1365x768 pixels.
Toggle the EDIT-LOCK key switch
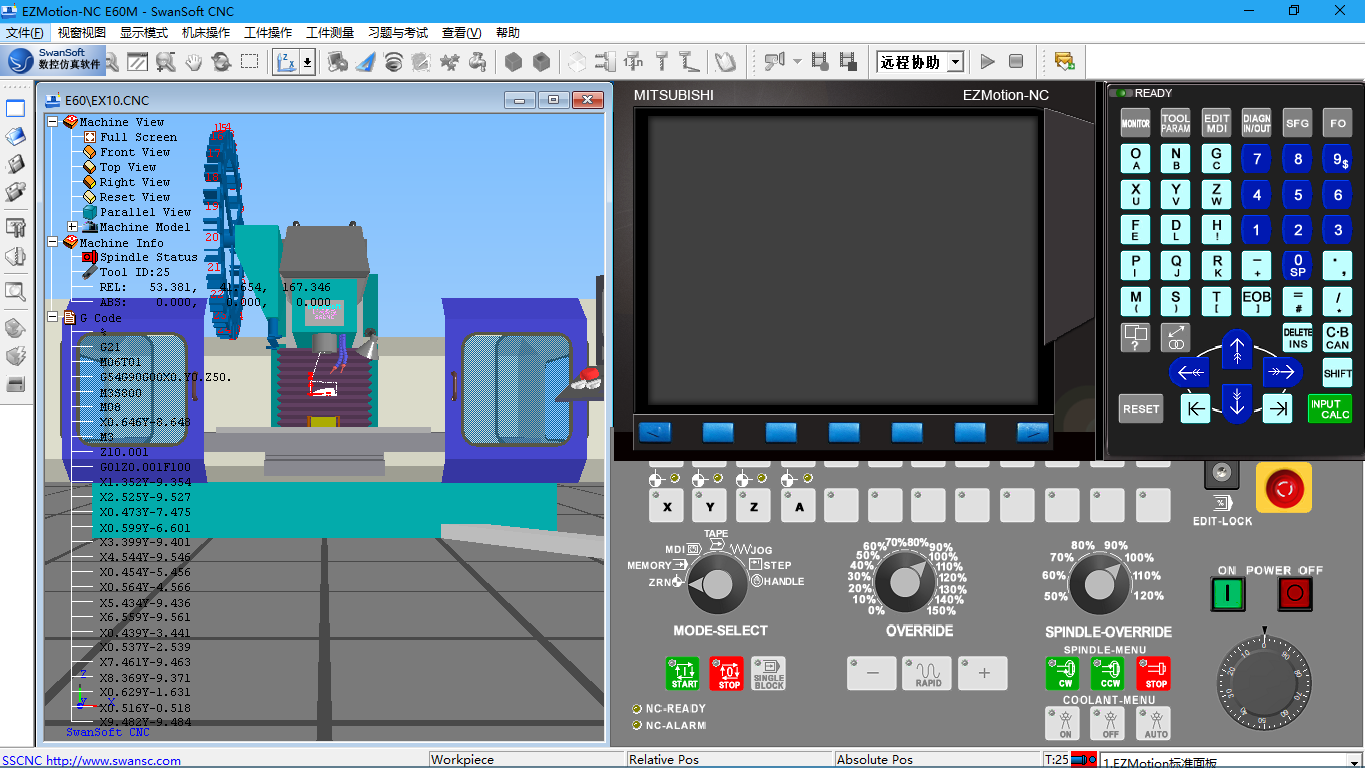point(1221,474)
